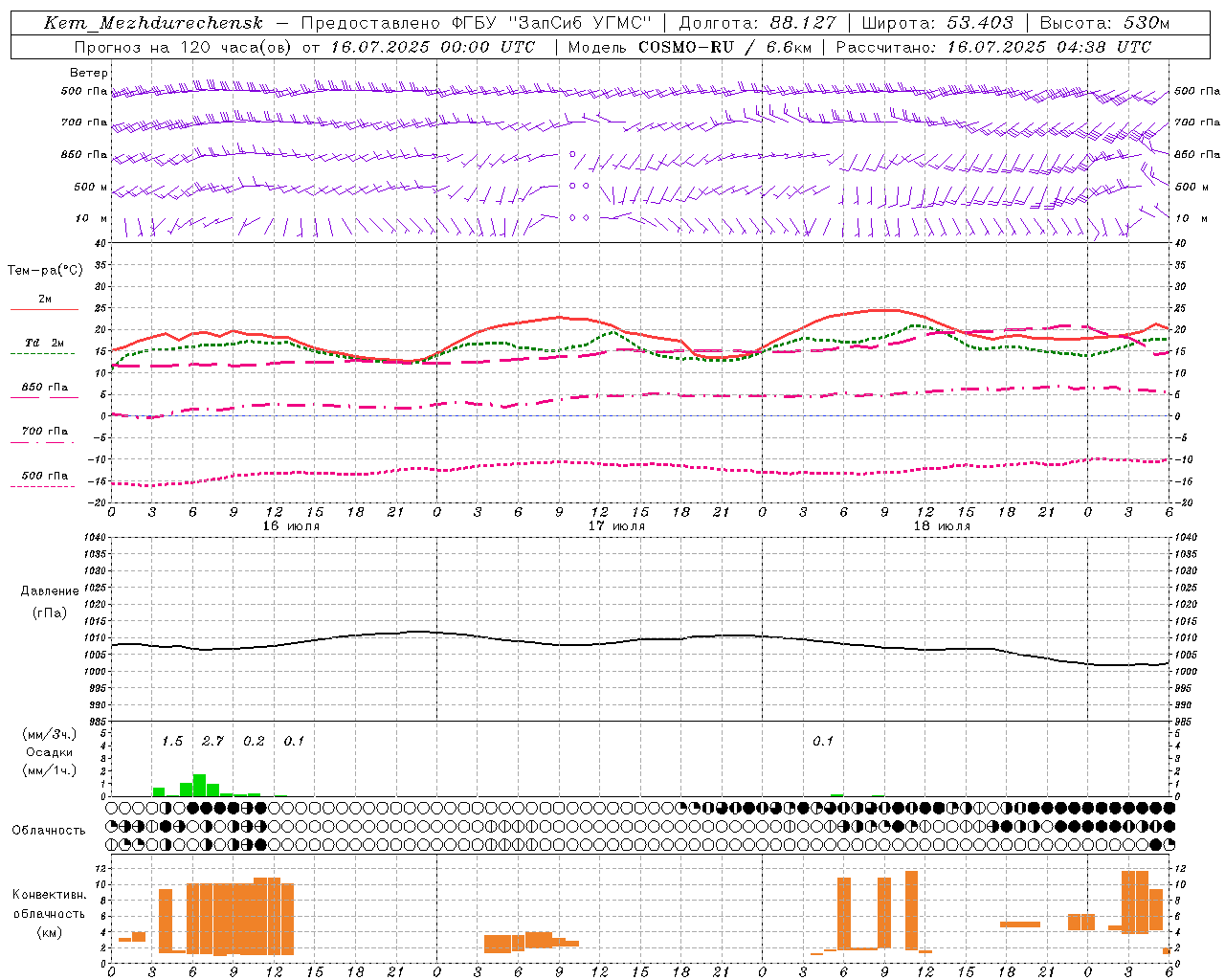
Task: Select the 'Долгота: 88.127' longitude value
Action: pyautogui.click(x=757, y=23)
